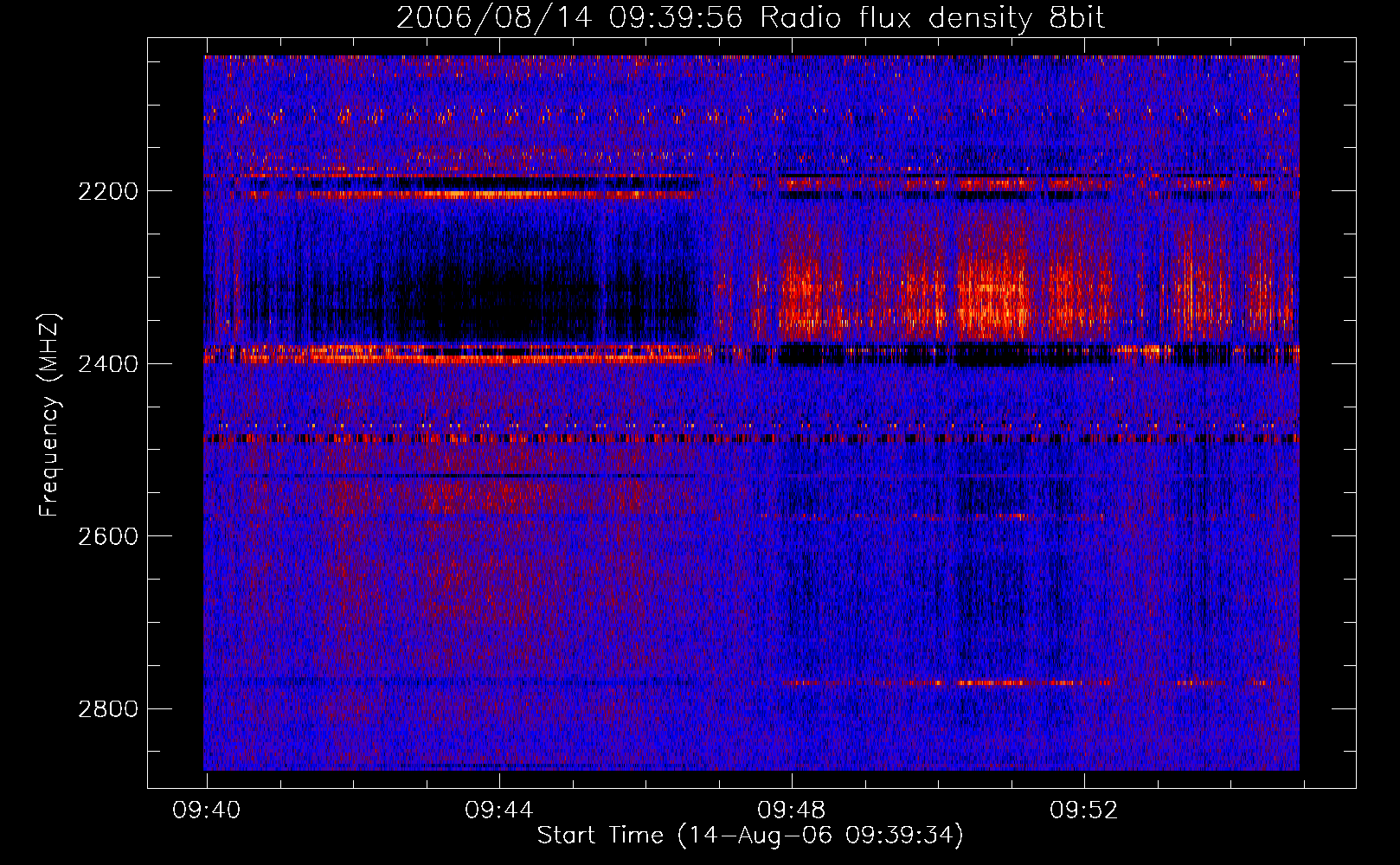Click the 'Start Time (14-Aug-06 09:39:34)' axis title
The width and height of the screenshot is (1400, 865).
(x=750, y=836)
